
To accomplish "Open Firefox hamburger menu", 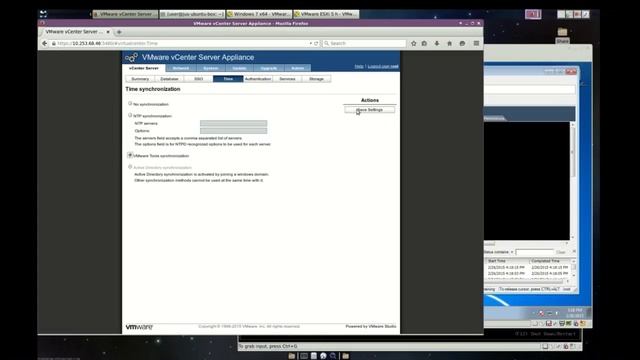I will [476, 43].
